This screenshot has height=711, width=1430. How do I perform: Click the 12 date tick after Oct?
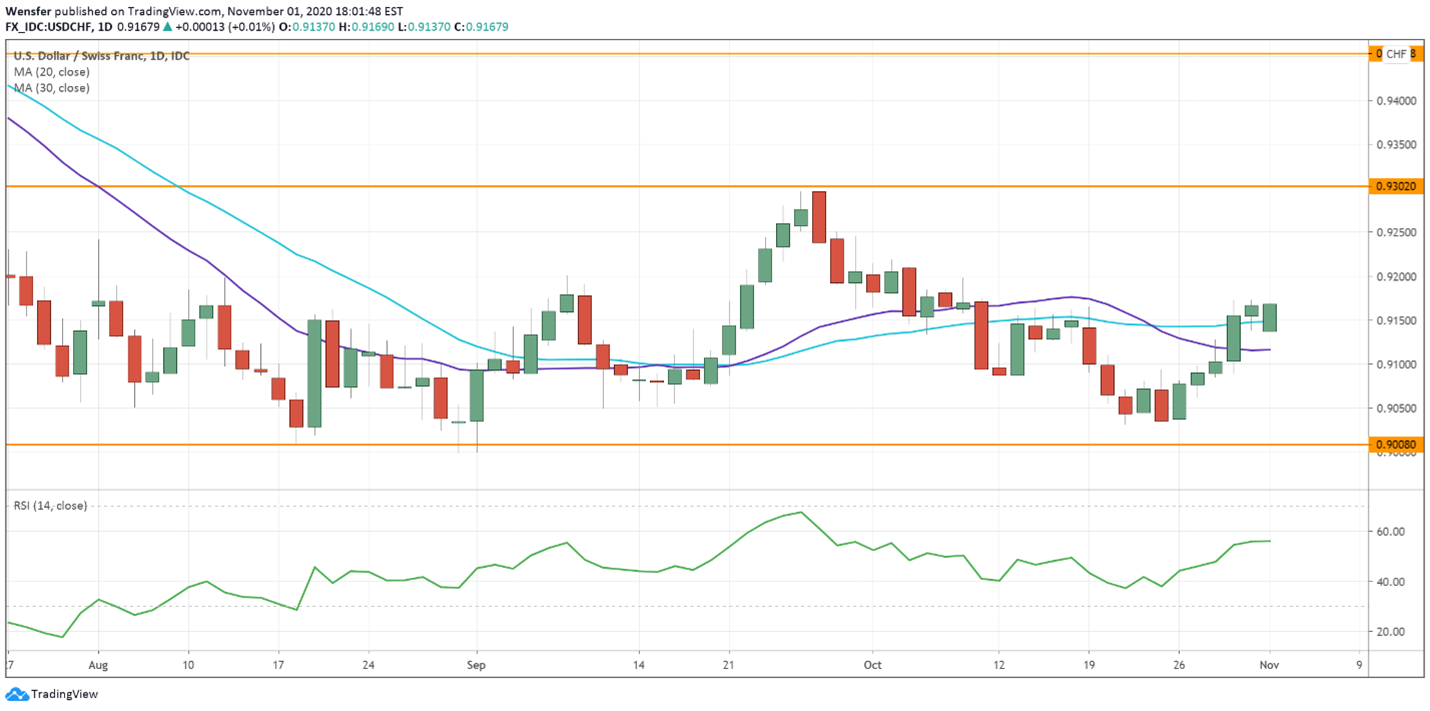coord(998,663)
